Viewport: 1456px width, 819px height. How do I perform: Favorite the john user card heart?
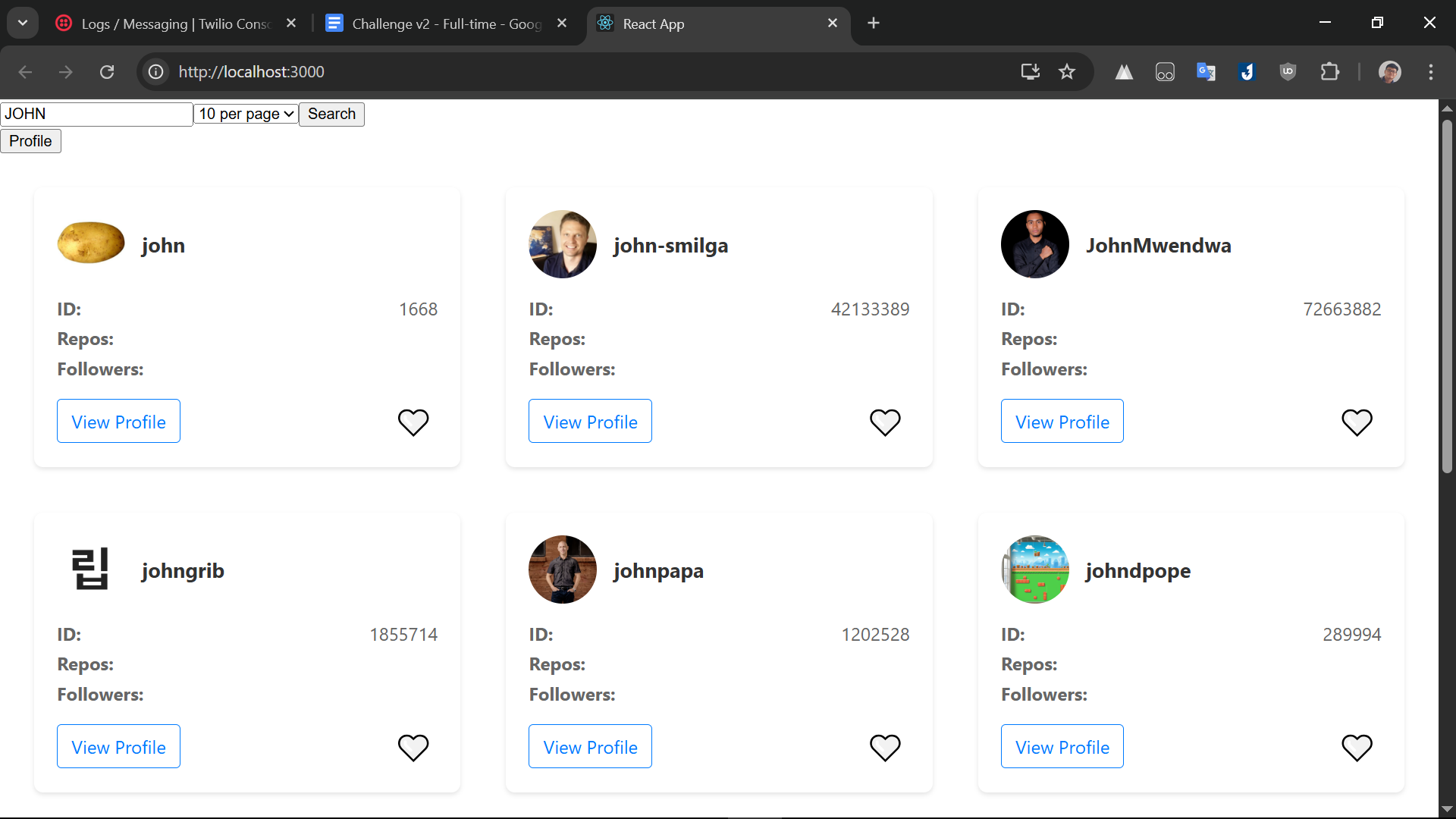click(x=413, y=422)
